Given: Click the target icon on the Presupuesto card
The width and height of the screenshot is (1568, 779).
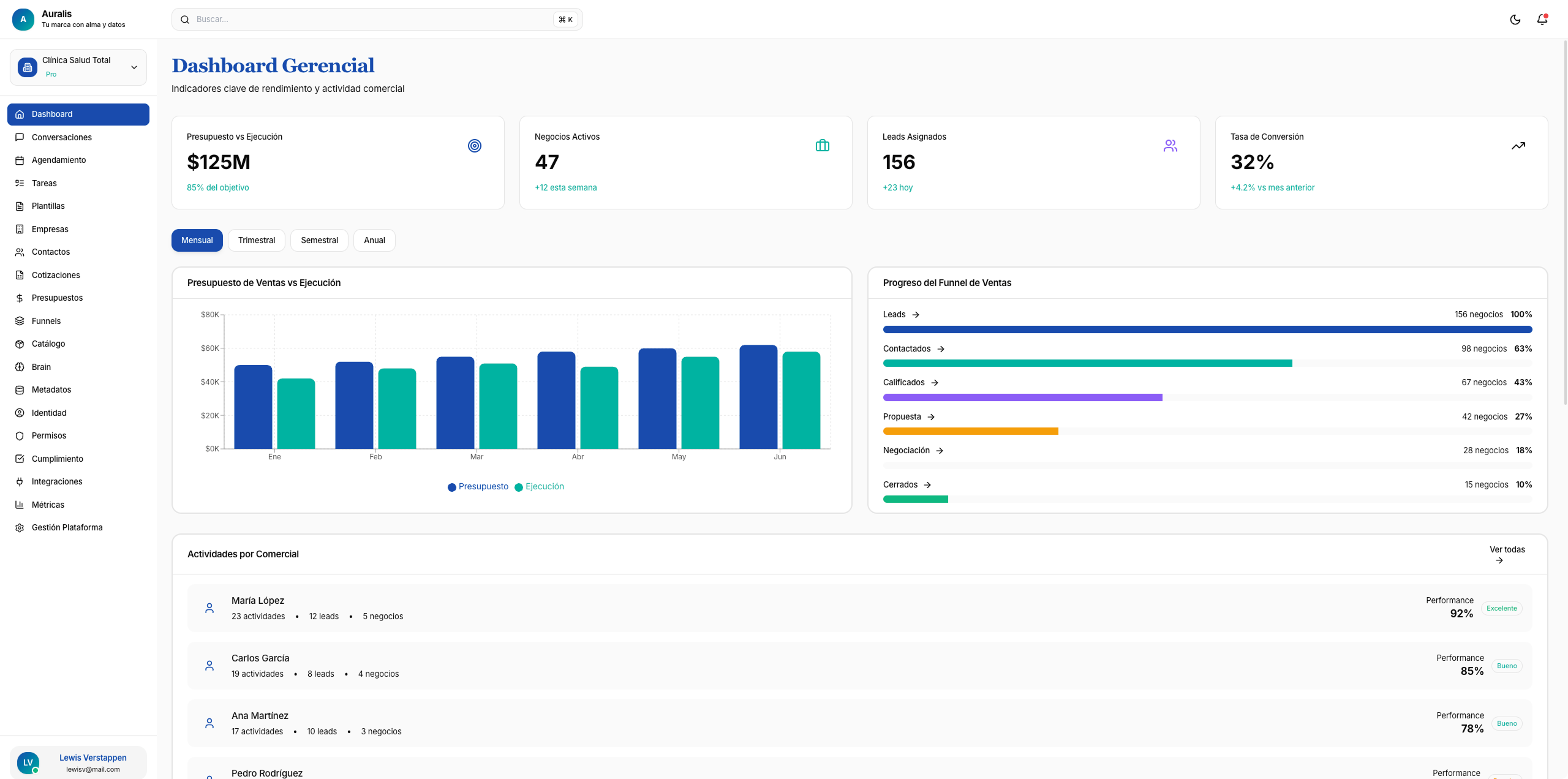Looking at the screenshot, I should coord(474,146).
